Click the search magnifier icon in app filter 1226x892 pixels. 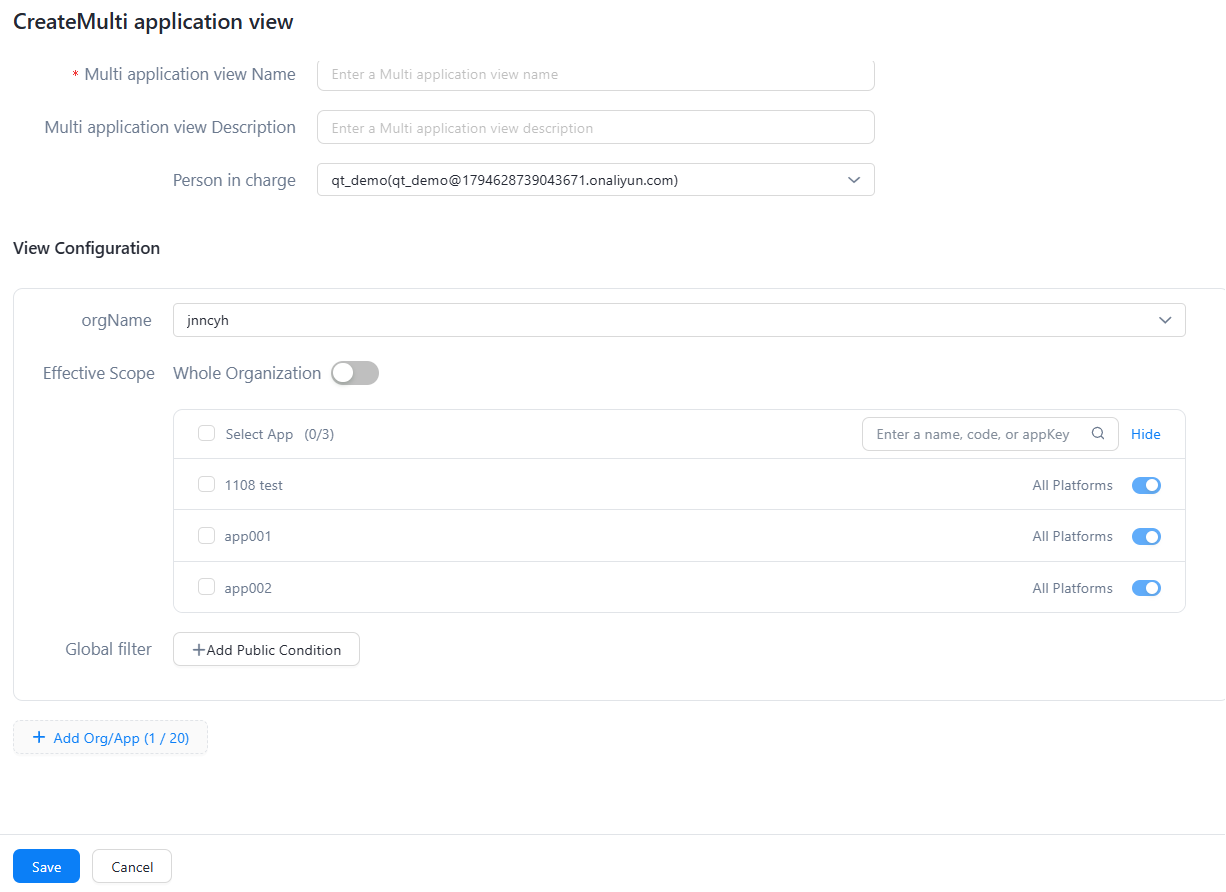click(1098, 434)
